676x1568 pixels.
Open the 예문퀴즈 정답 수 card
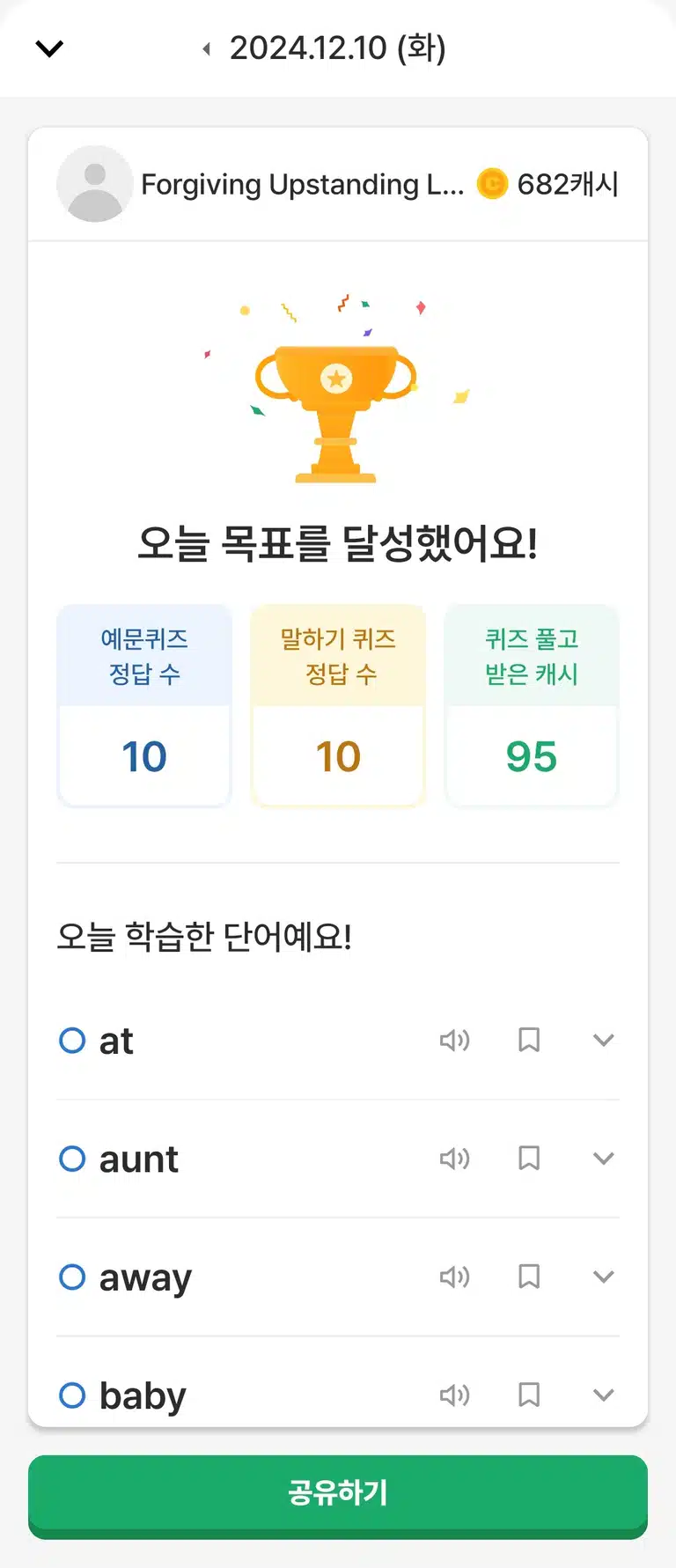[144, 705]
